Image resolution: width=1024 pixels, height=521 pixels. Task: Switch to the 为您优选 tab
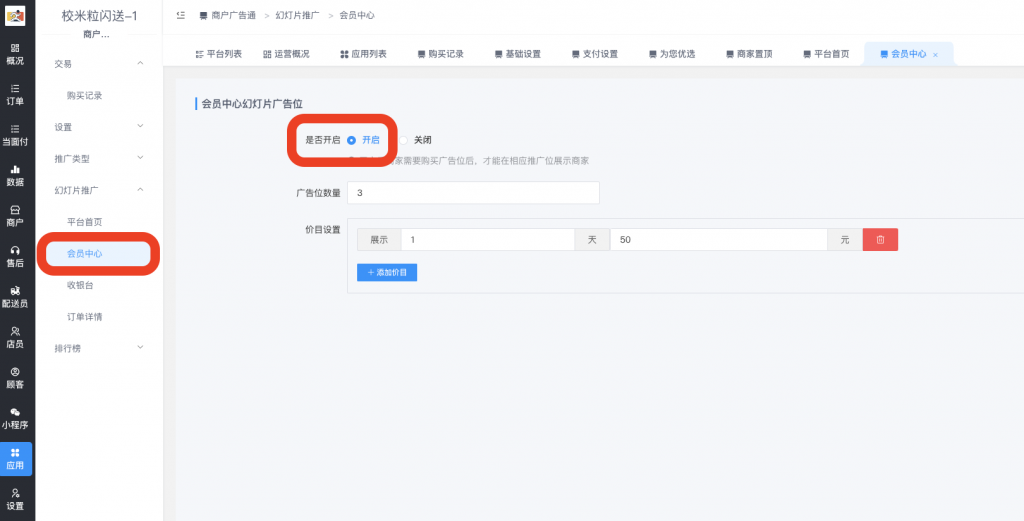[x=672, y=54]
